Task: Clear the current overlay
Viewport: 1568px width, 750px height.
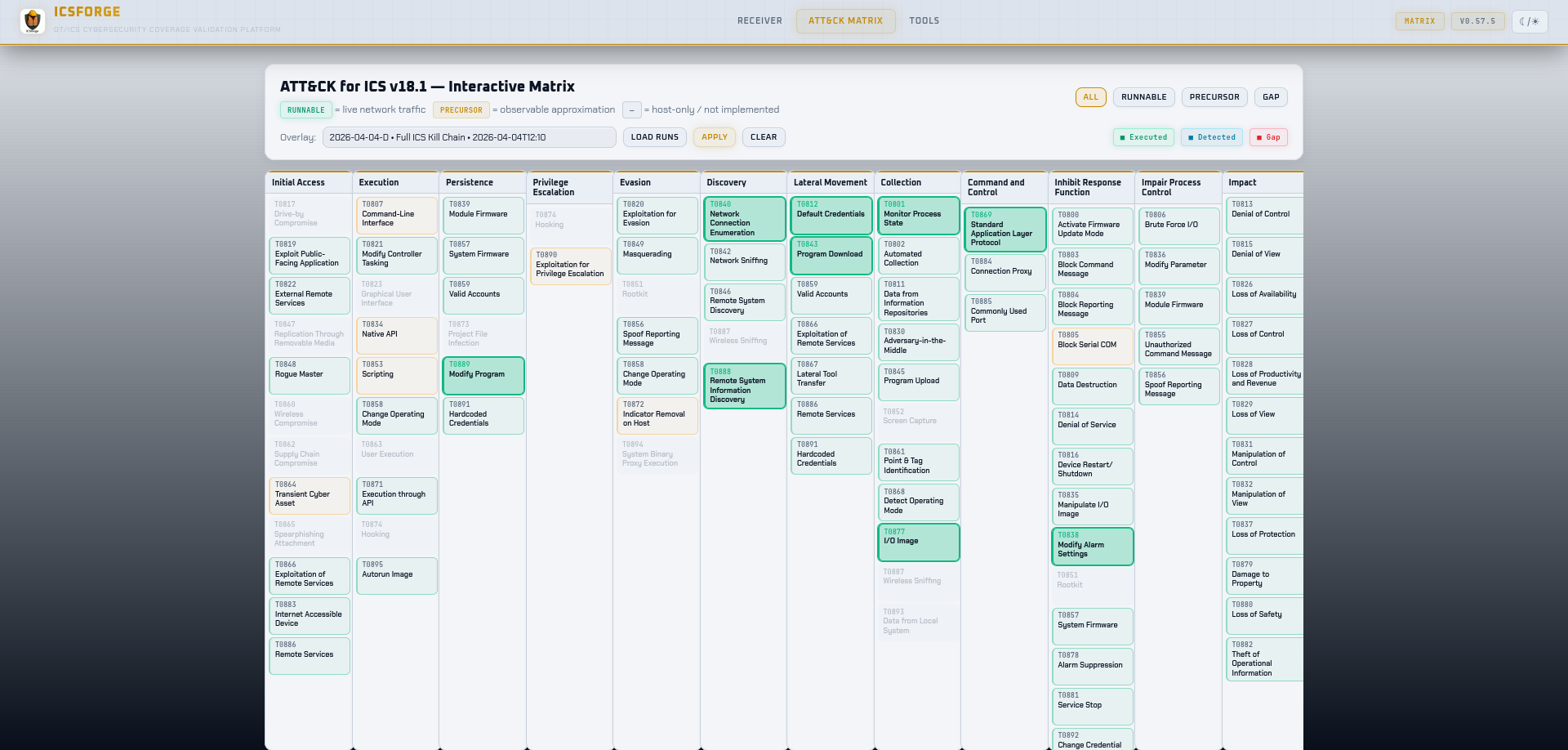Action: click(763, 137)
